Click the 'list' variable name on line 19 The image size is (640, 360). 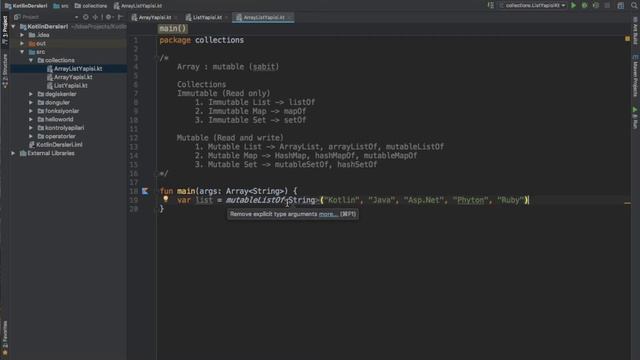pos(204,200)
